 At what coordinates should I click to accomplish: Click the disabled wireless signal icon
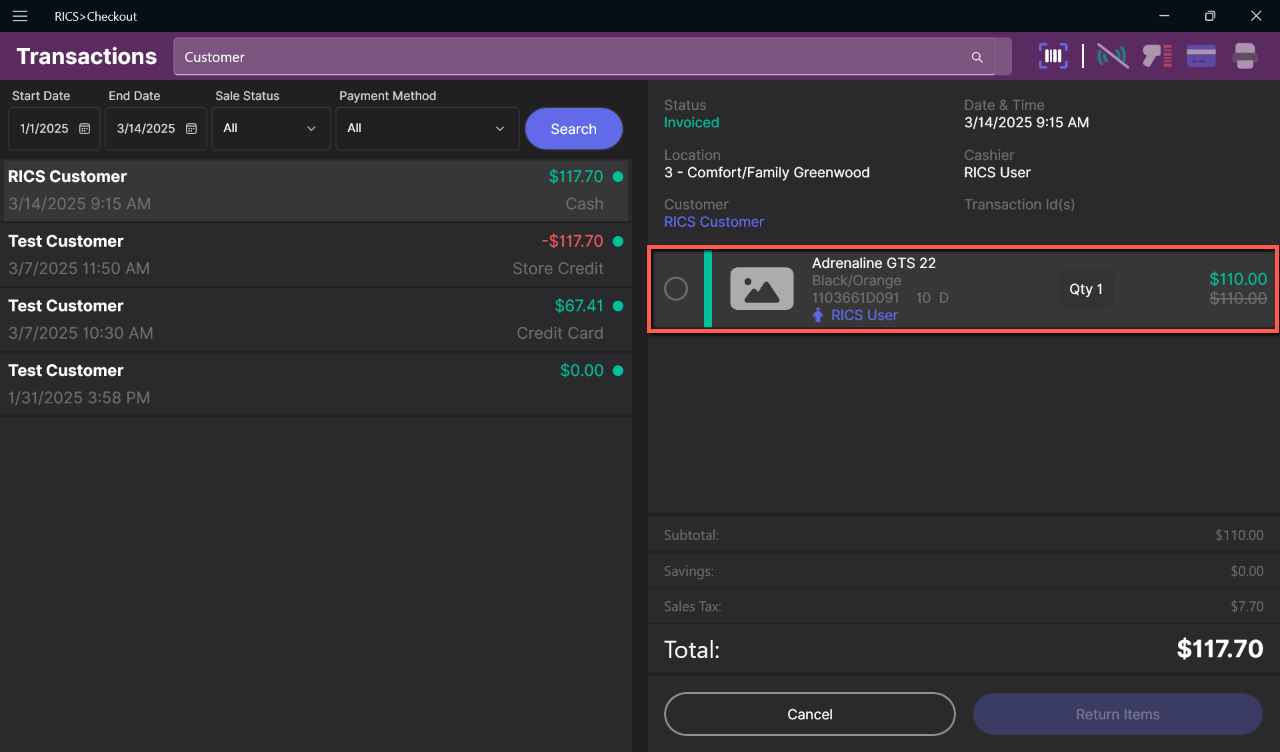[1112, 56]
